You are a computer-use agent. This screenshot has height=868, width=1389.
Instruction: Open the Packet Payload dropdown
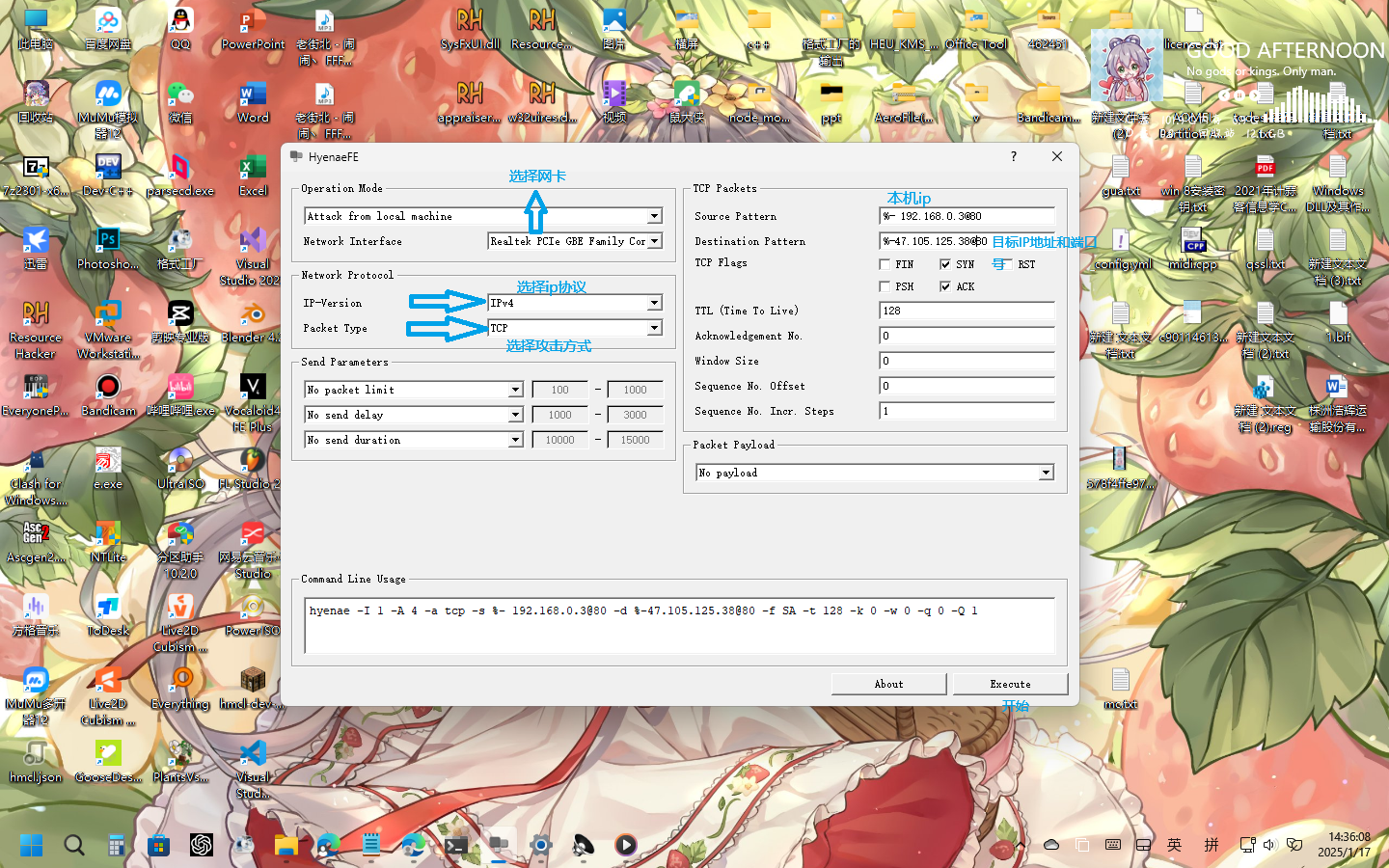coord(1046,473)
